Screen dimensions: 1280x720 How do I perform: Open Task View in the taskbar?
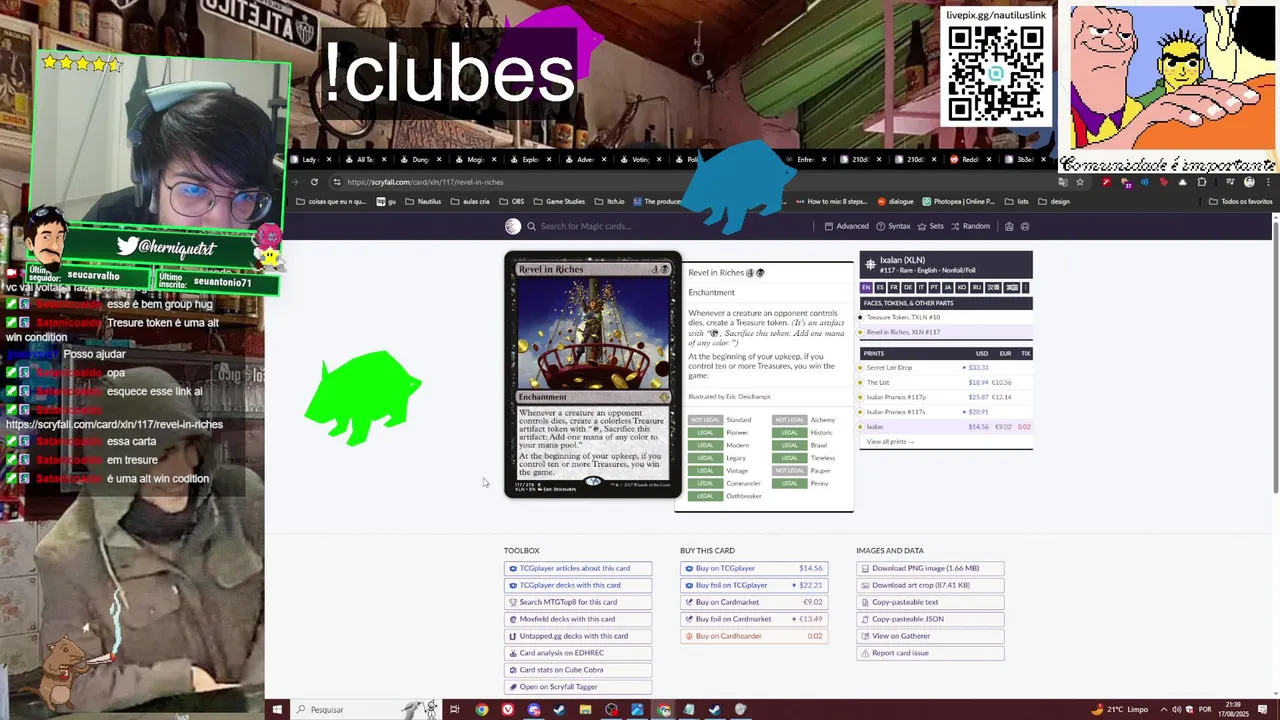pos(454,710)
